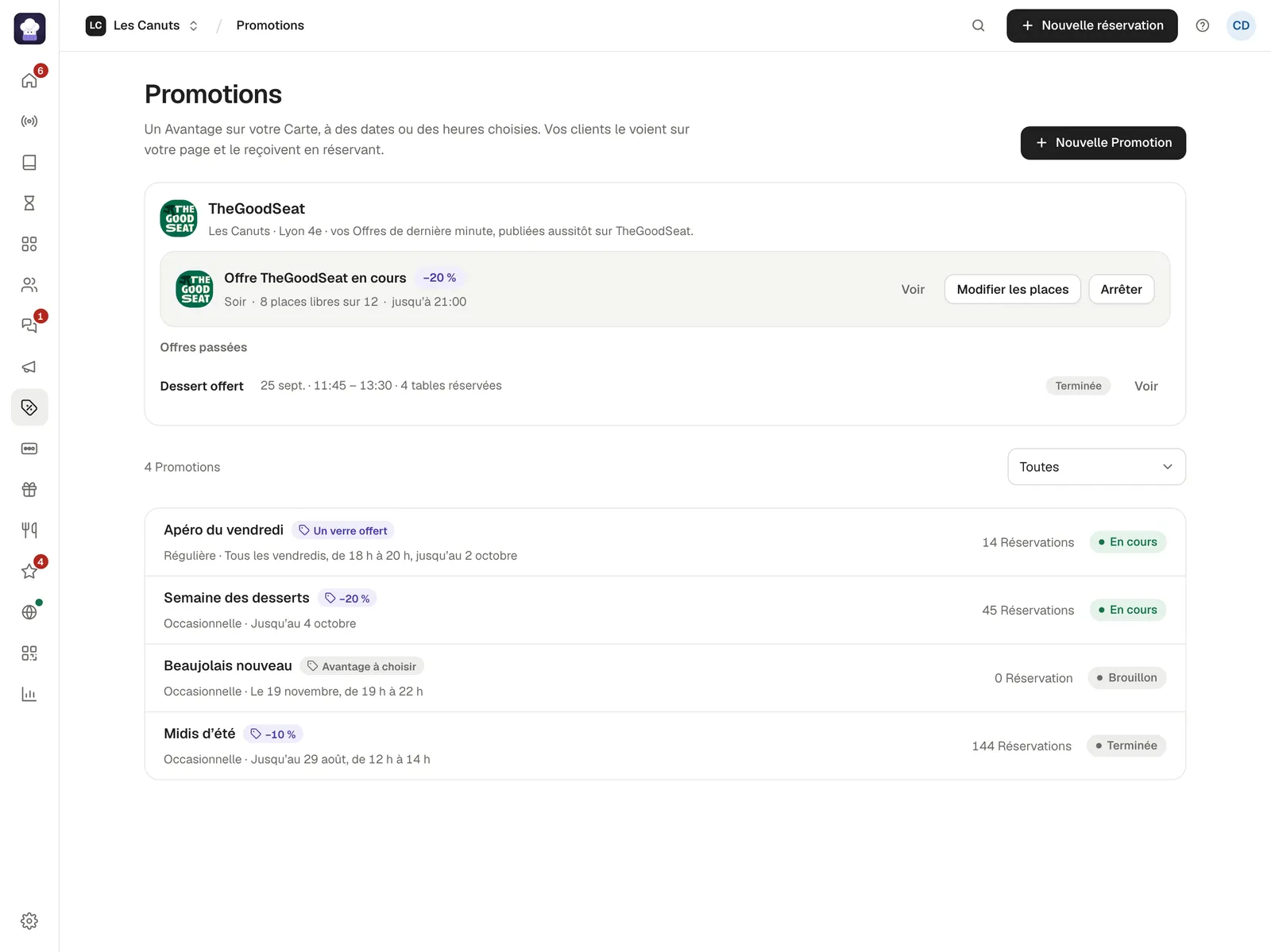Screen dimensions: 1271x952
Task: Open the megaphone campaigns sidebar icon
Action: tap(29, 367)
